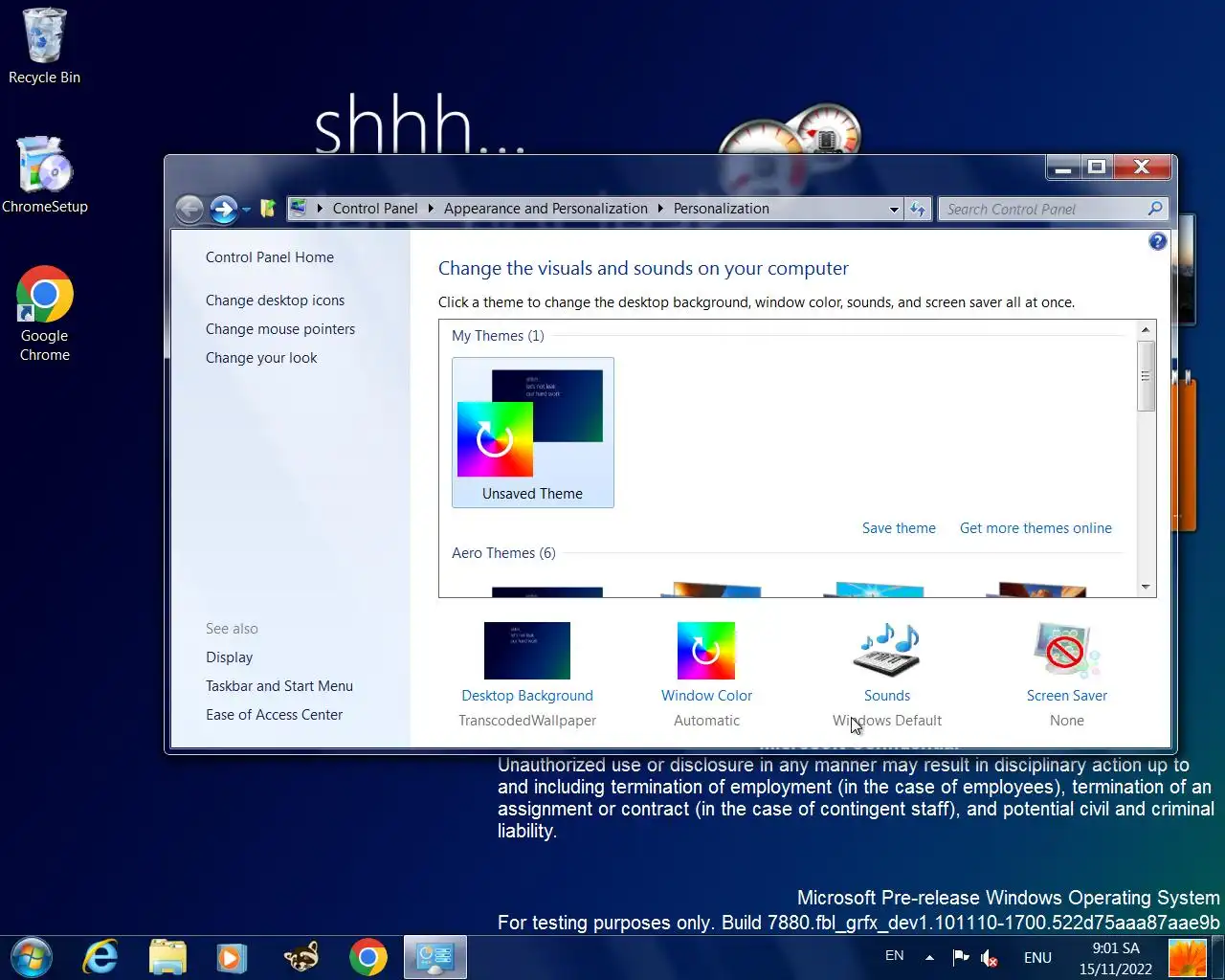Screen dimensions: 1225x980
Task: Click the Save theme link
Action: [899, 528]
